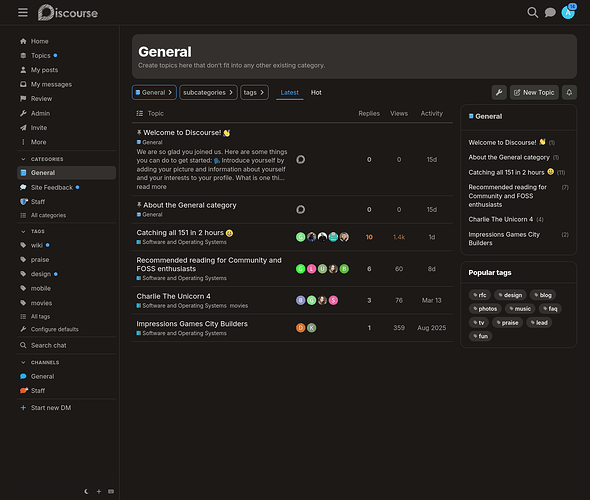
Task: Click the fun popular tag
Action: coord(481,336)
